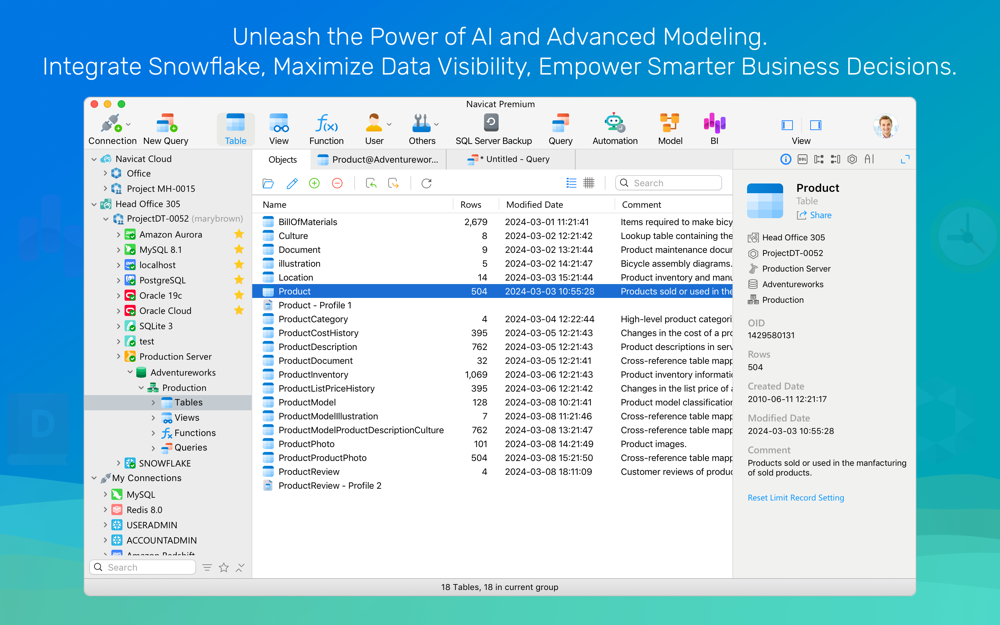This screenshot has width=1000, height=625.
Task: Open the Others toolbar icon
Action: pyautogui.click(x=422, y=129)
